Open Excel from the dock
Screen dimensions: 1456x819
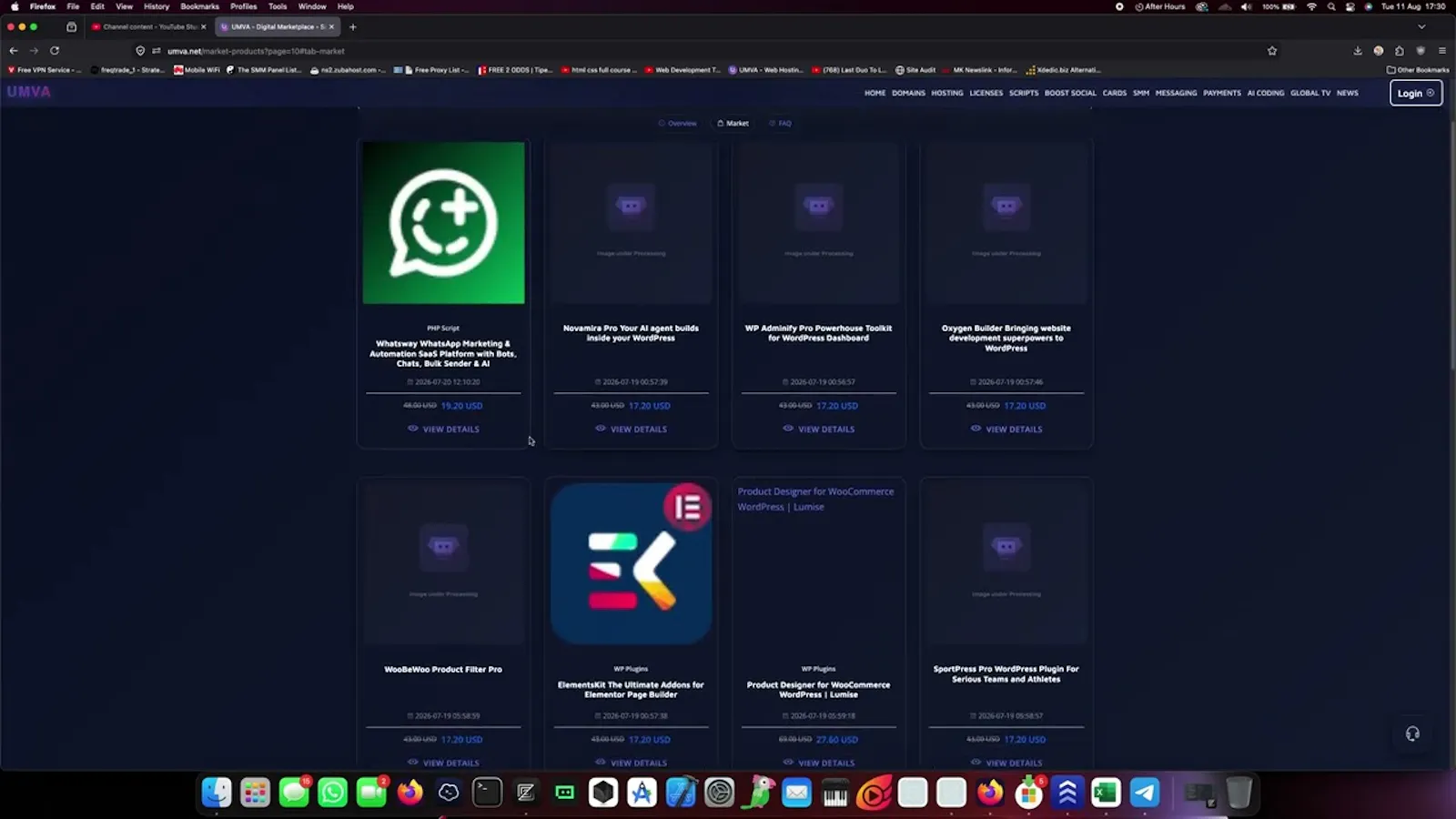[x=1106, y=793]
